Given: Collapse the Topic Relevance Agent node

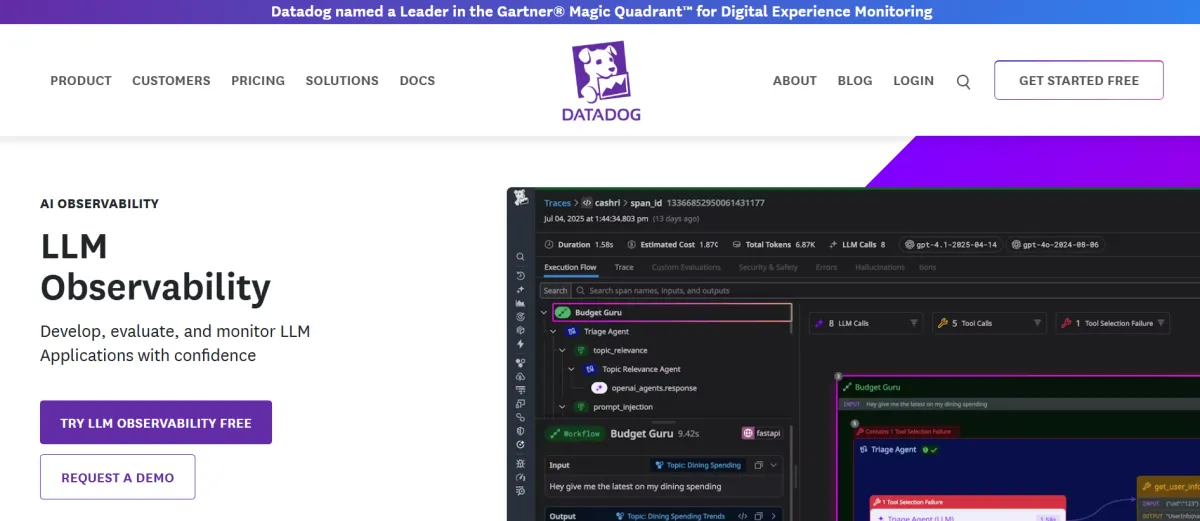Looking at the screenshot, I should pyautogui.click(x=573, y=369).
